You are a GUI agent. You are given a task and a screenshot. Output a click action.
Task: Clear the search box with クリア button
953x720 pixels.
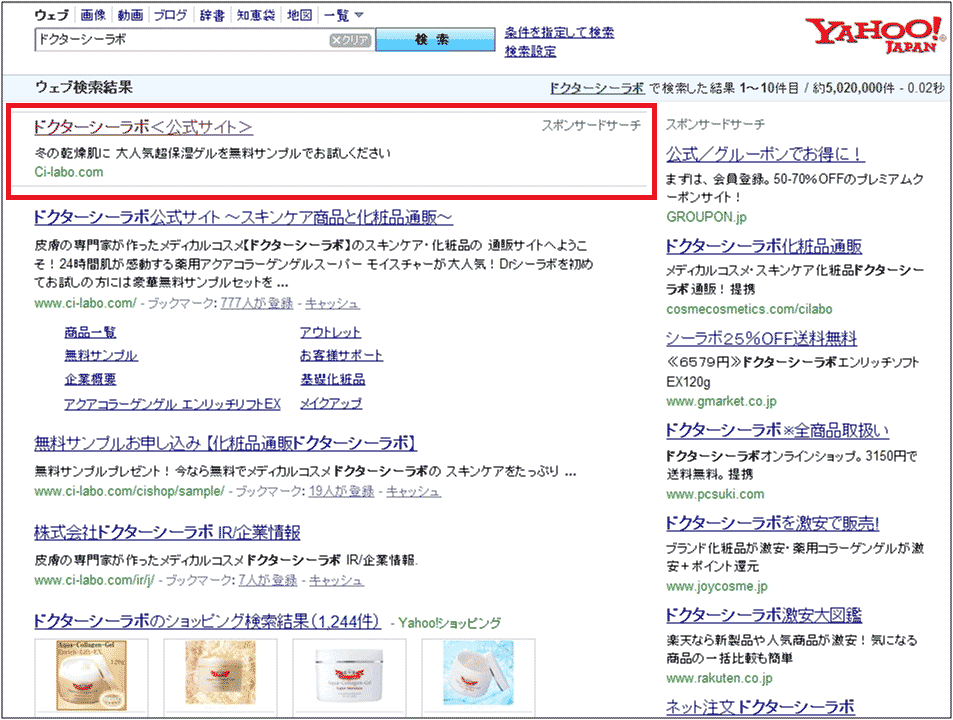point(350,40)
